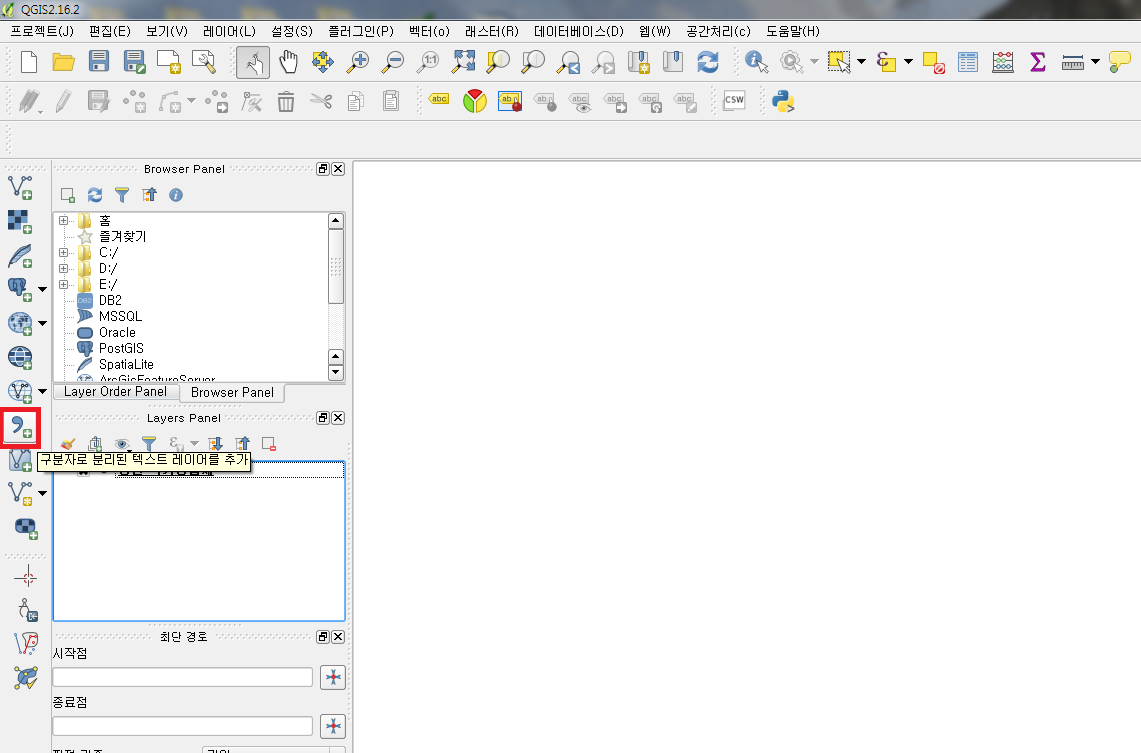Select the Pan Map hand tool
1141x753 pixels.
pyautogui.click(x=289, y=62)
